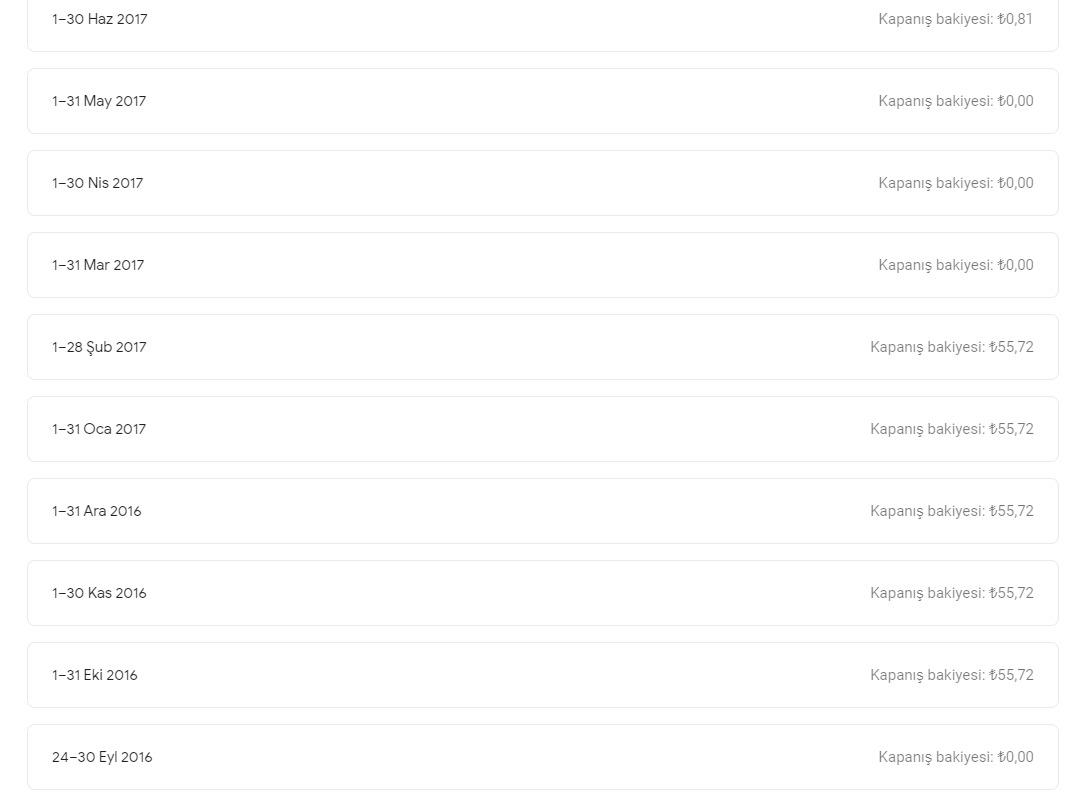Click Kapanış bakiyesi ₺0,00 of May 2017
Image resolution: width=1087 pixels, height=809 pixels.
[x=956, y=101]
